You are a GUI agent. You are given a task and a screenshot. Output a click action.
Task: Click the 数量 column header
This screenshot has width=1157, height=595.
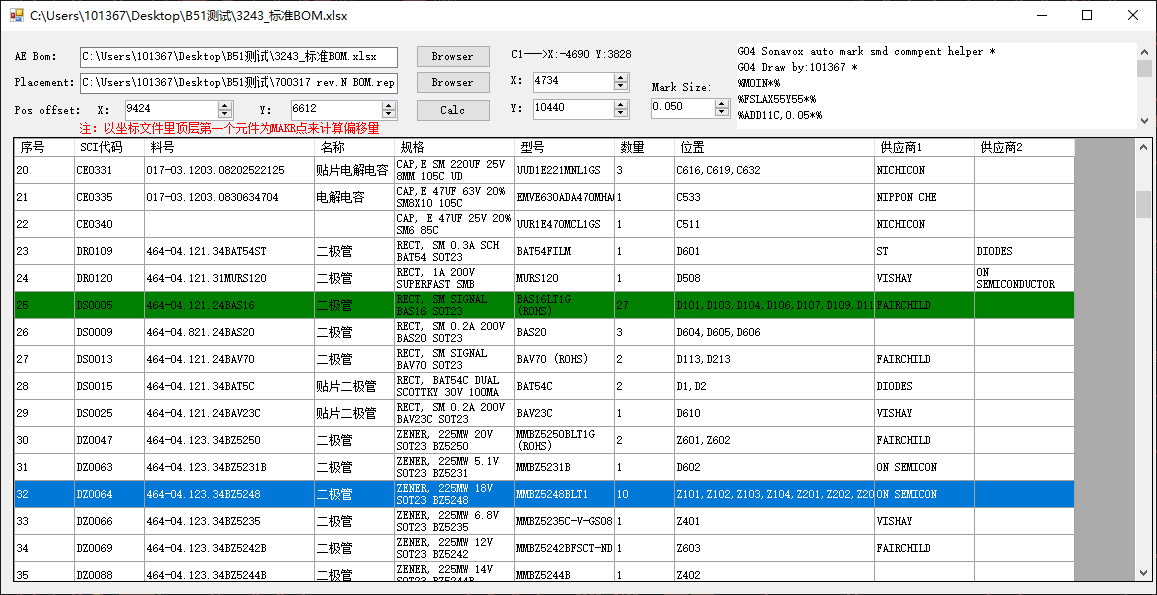643,148
